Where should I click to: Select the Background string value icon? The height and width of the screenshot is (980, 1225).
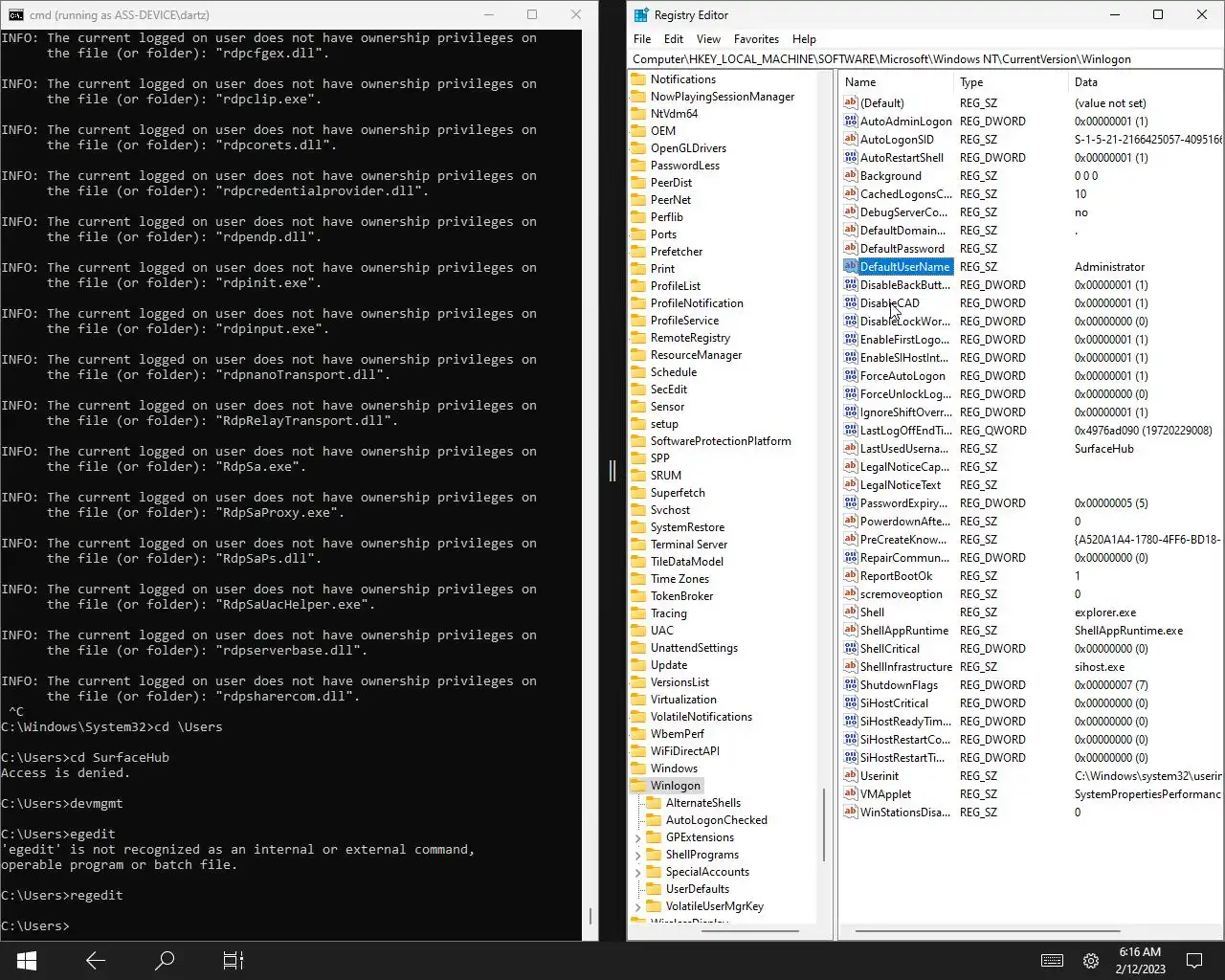(x=850, y=176)
